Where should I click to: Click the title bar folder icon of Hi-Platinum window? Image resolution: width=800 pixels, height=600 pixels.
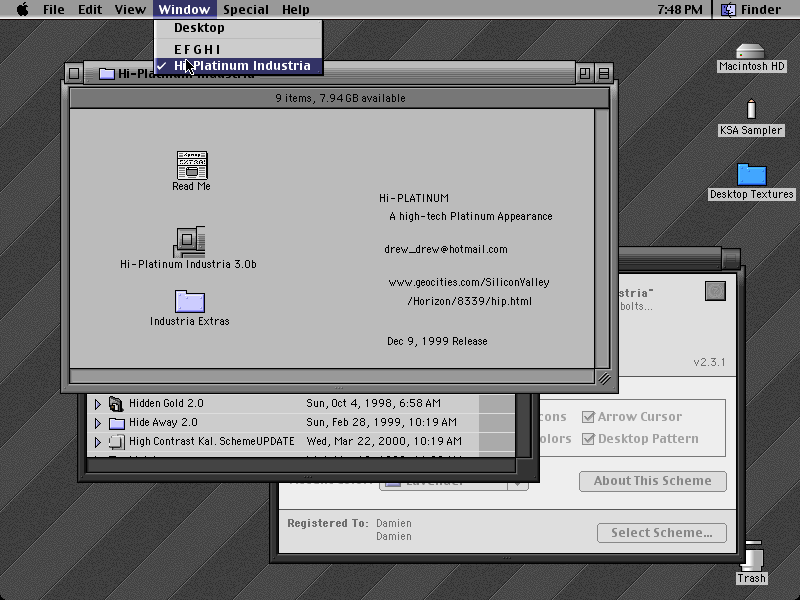pyautogui.click(x=107, y=74)
